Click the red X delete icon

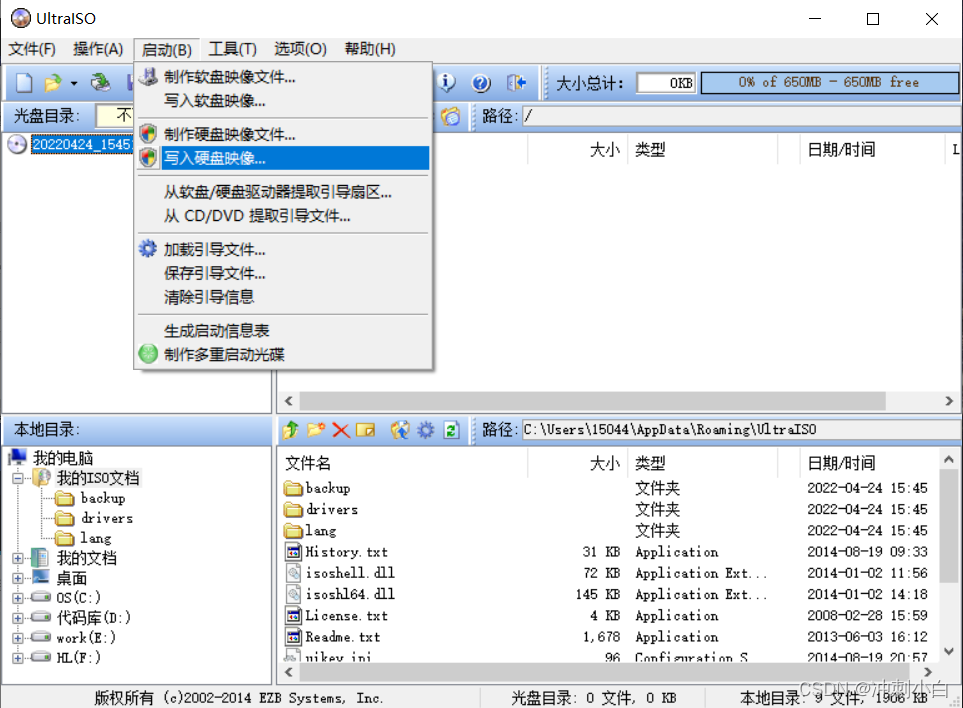pyautogui.click(x=341, y=430)
